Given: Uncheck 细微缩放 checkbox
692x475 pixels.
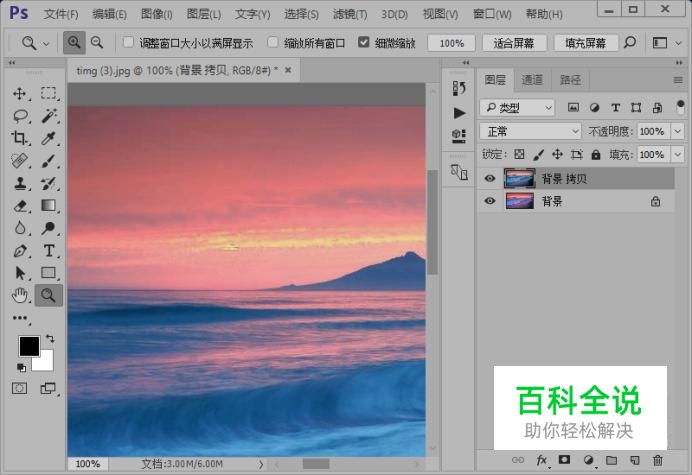Looking at the screenshot, I should (363, 42).
